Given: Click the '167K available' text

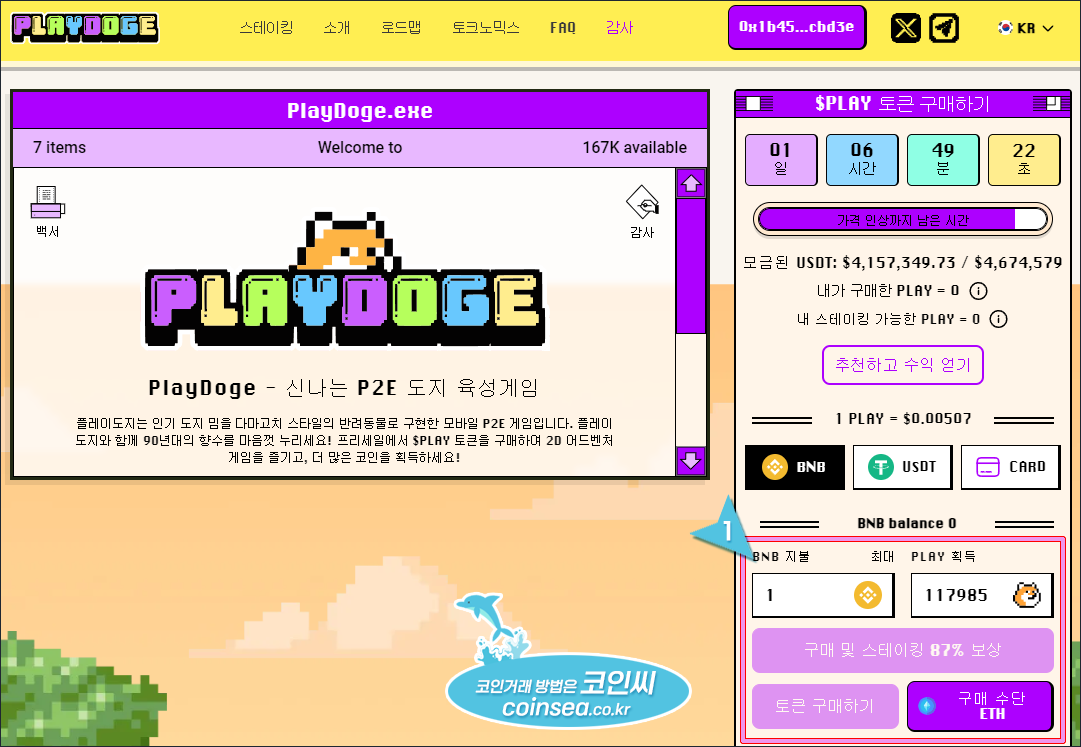Looking at the screenshot, I should (634, 147).
